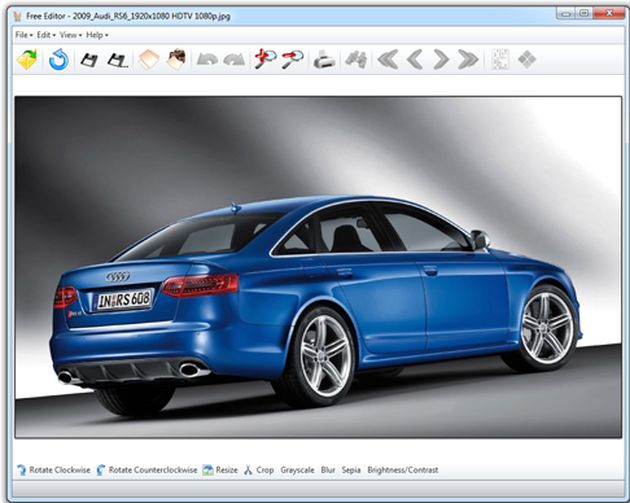Image resolution: width=630 pixels, height=503 pixels.
Task: Click the Resize picture icon
Action: (x=208, y=470)
